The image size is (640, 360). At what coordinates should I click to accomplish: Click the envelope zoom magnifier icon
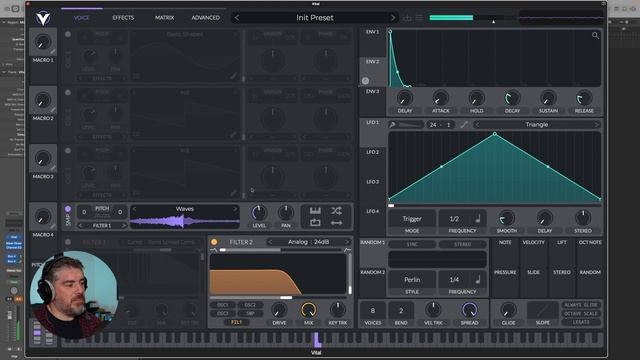tap(596, 36)
